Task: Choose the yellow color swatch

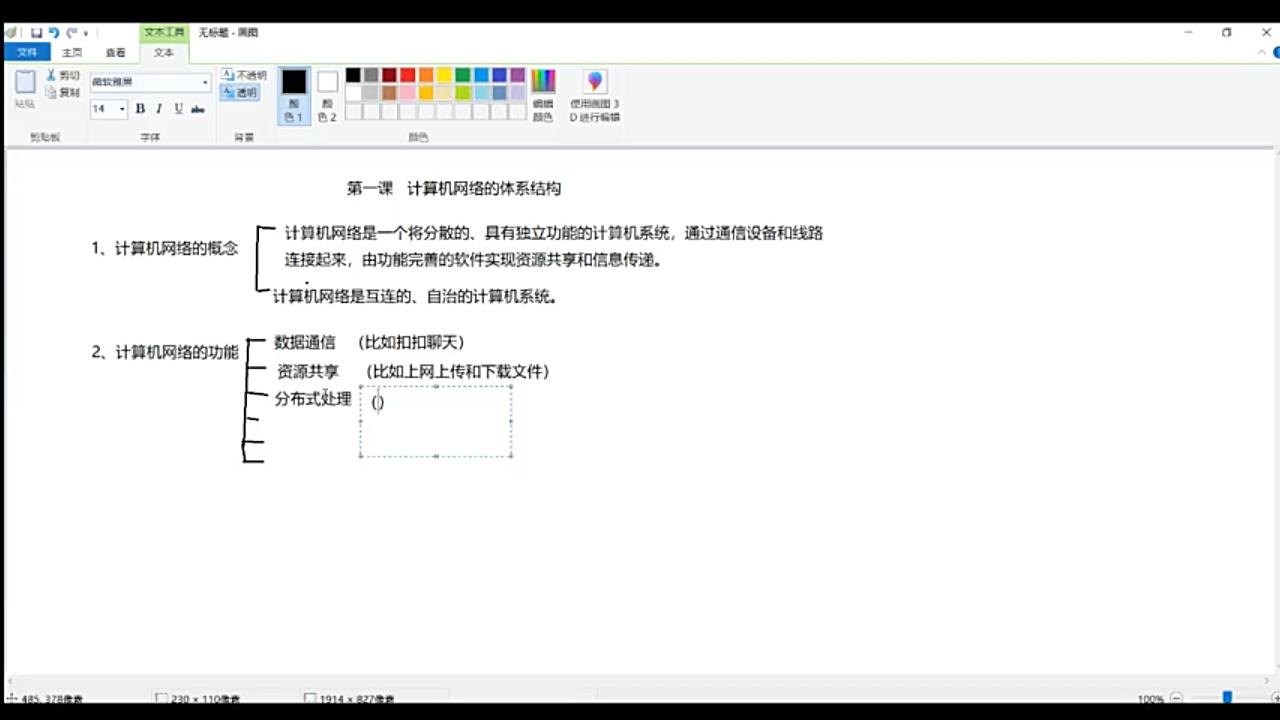Action: [x=444, y=75]
